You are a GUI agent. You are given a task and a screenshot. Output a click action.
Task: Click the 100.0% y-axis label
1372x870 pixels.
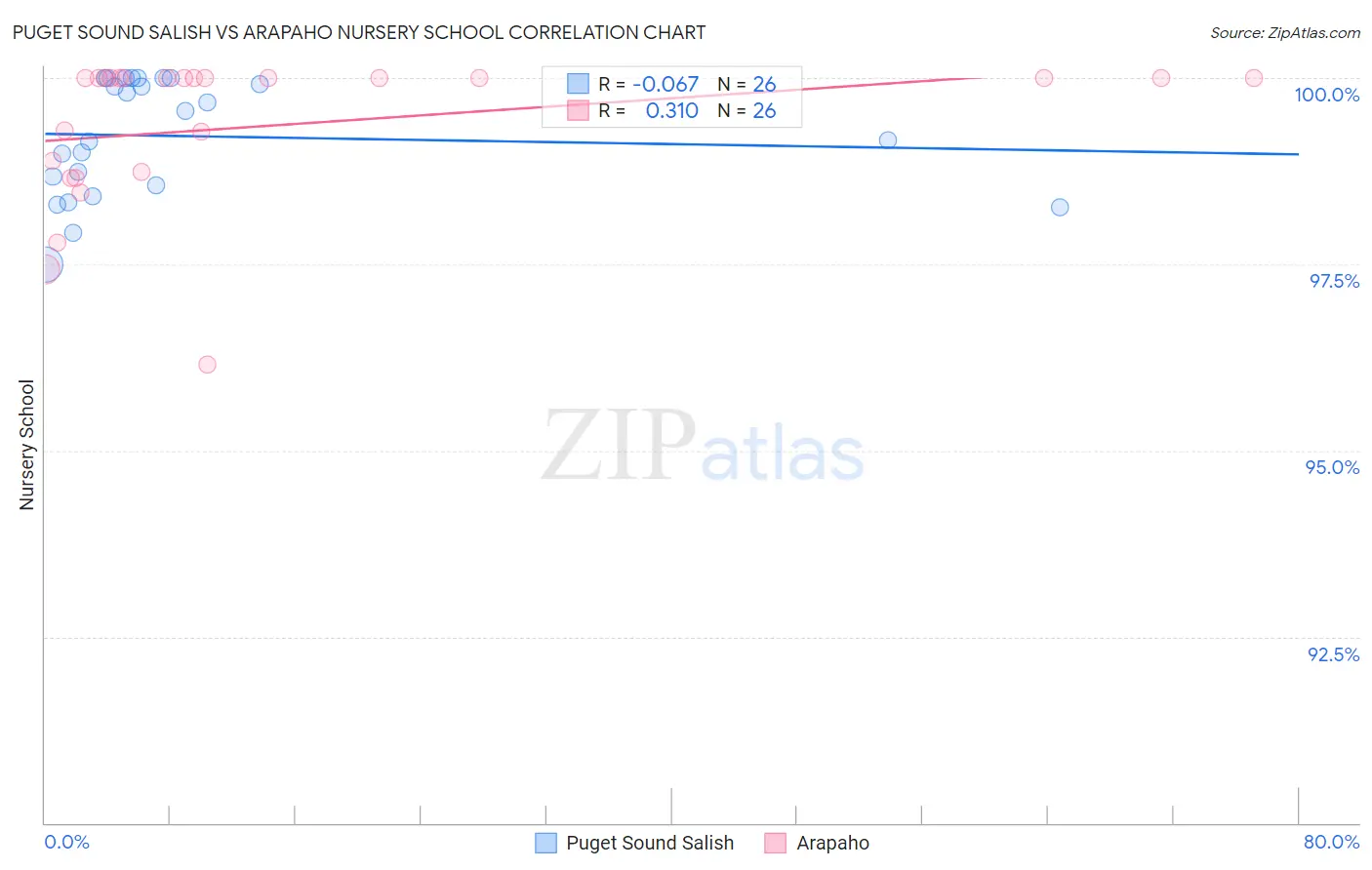coord(1326,95)
